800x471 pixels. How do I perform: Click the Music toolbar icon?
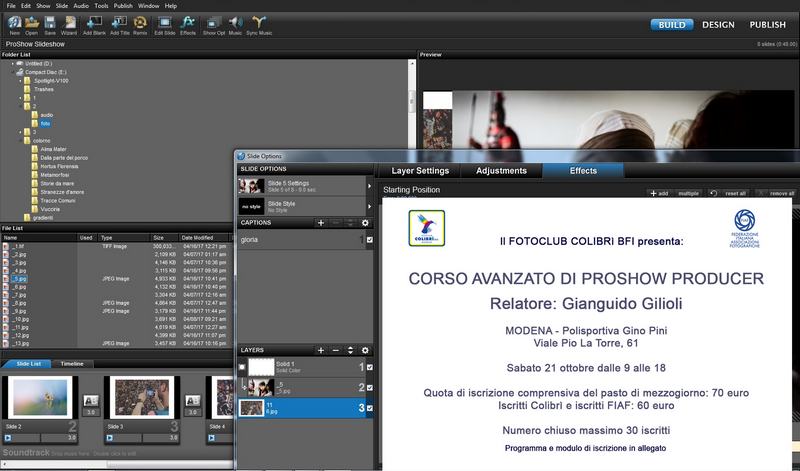[x=235, y=25]
